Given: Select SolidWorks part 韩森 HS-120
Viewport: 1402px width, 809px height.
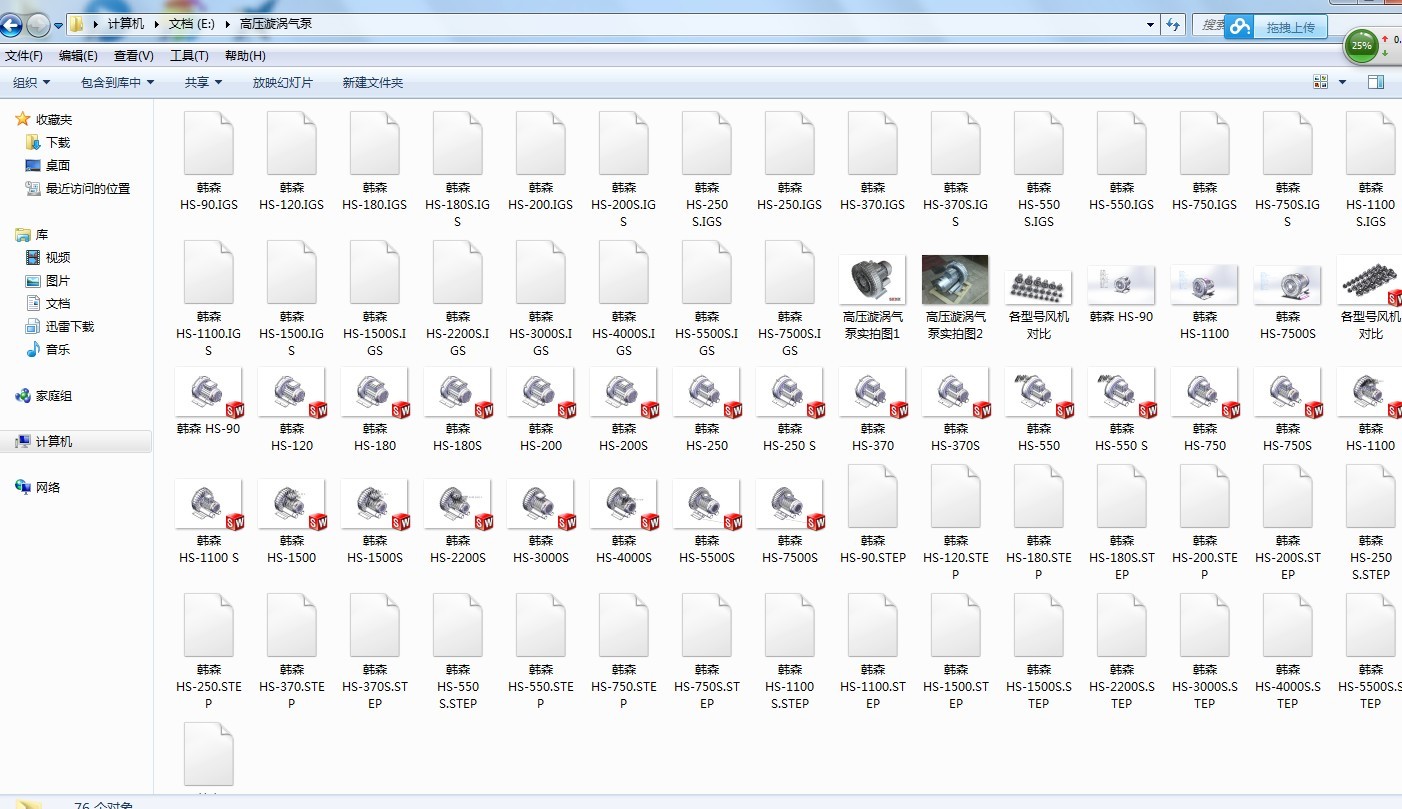Looking at the screenshot, I should (292, 410).
